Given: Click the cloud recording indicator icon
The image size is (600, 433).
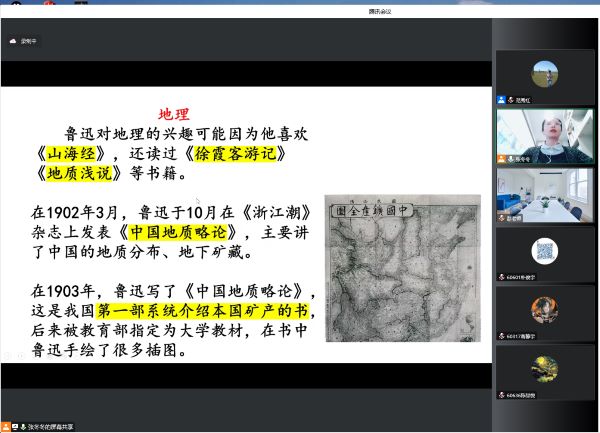Looking at the screenshot, I should point(13,41).
